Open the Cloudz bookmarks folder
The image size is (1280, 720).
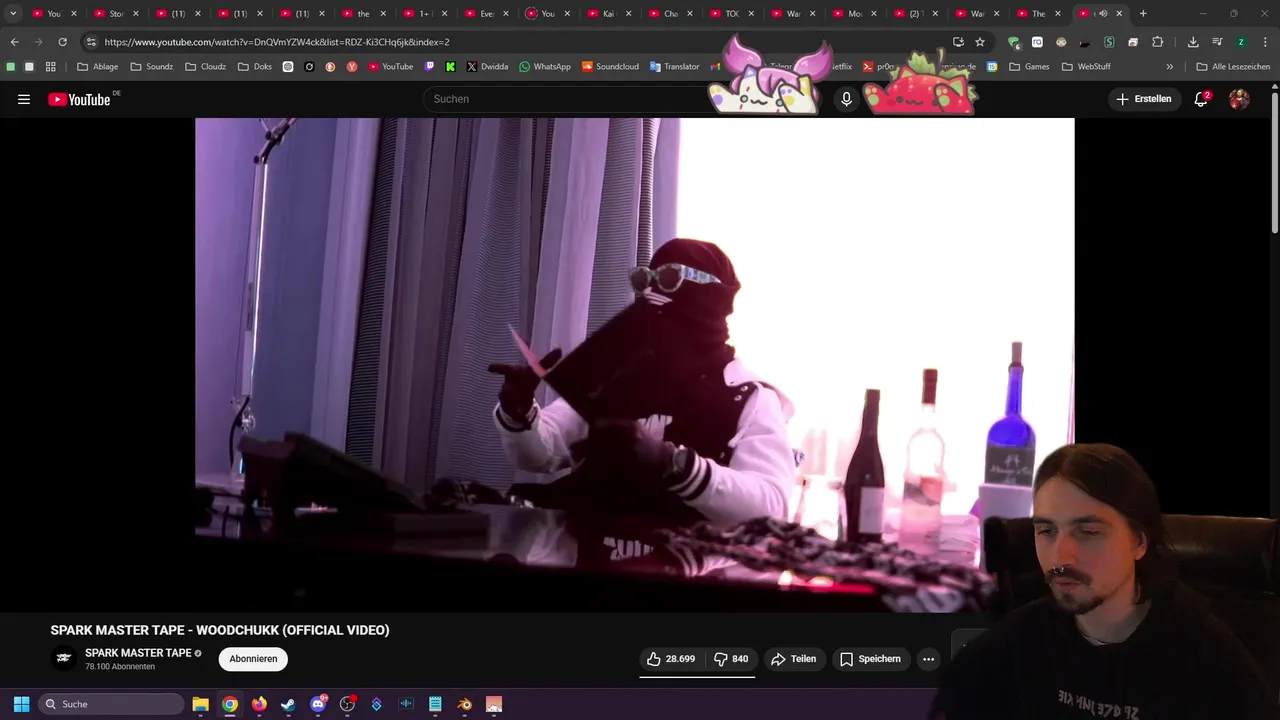pyautogui.click(x=205, y=67)
